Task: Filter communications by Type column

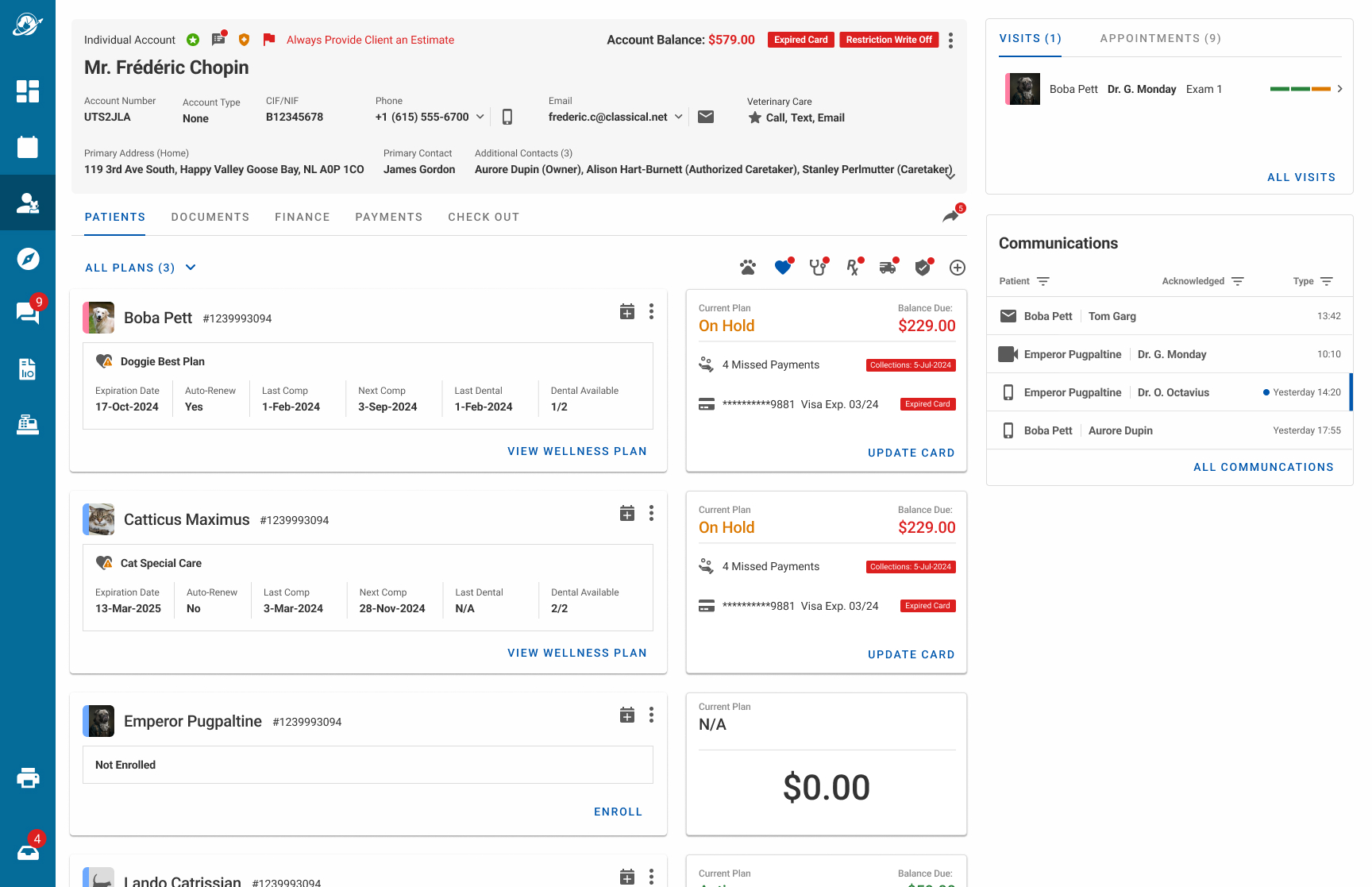Action: tap(1326, 281)
